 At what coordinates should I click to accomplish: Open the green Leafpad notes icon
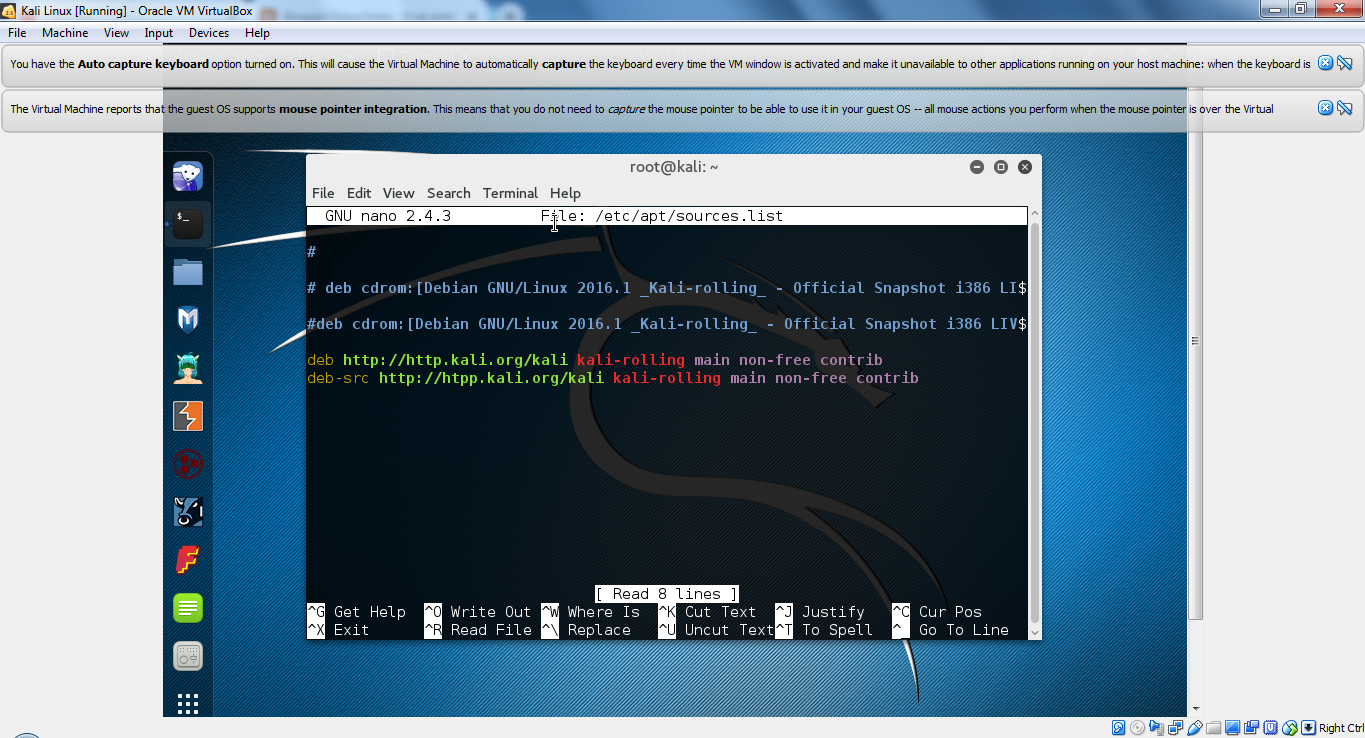point(187,607)
